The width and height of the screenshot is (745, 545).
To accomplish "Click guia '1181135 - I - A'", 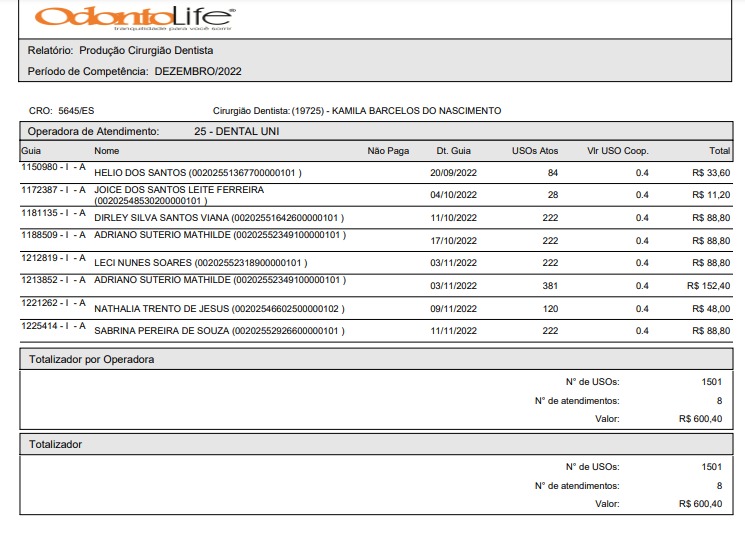I will click(x=53, y=213).
